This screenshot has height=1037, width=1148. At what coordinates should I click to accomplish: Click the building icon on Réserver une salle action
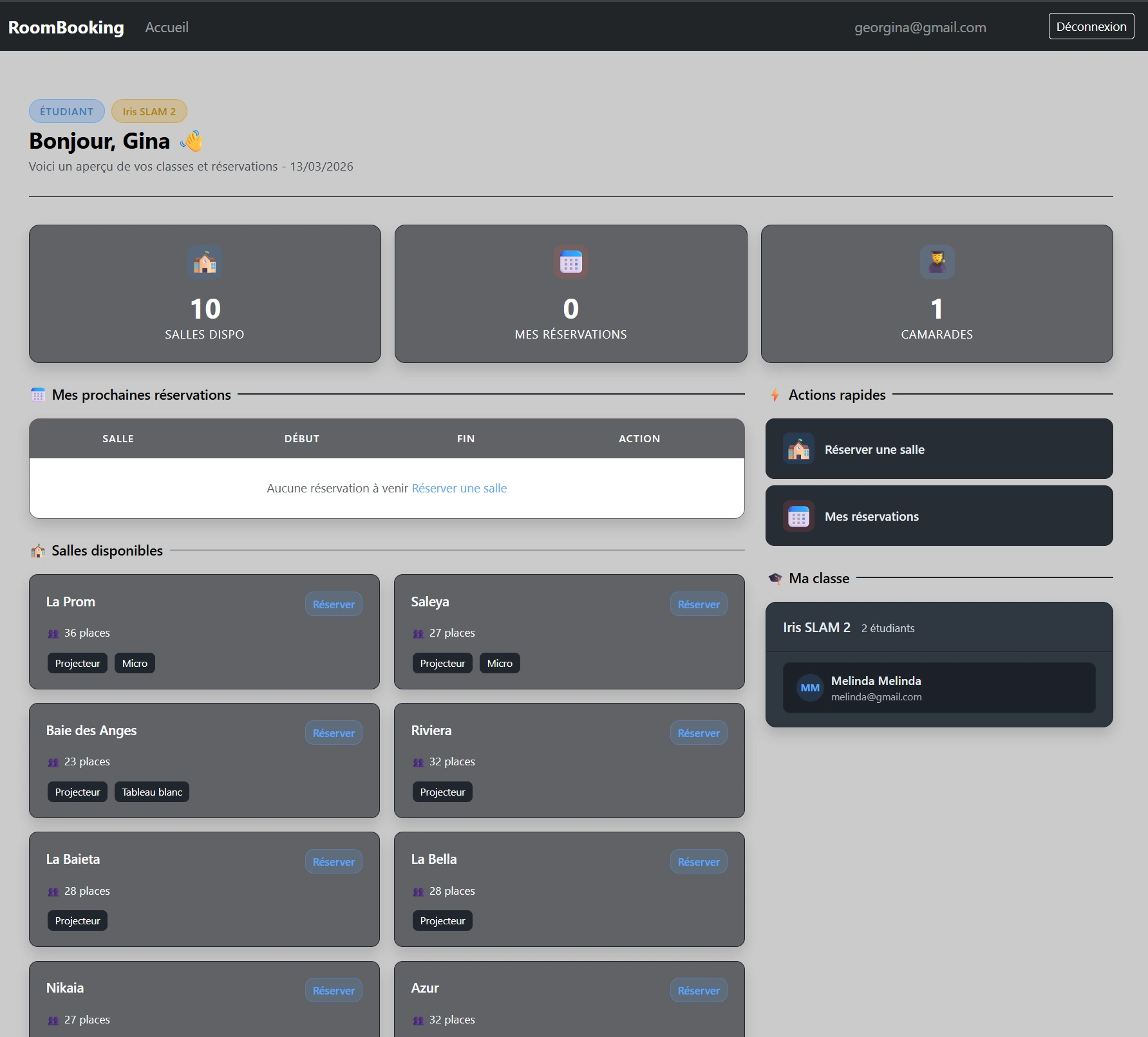click(x=798, y=449)
